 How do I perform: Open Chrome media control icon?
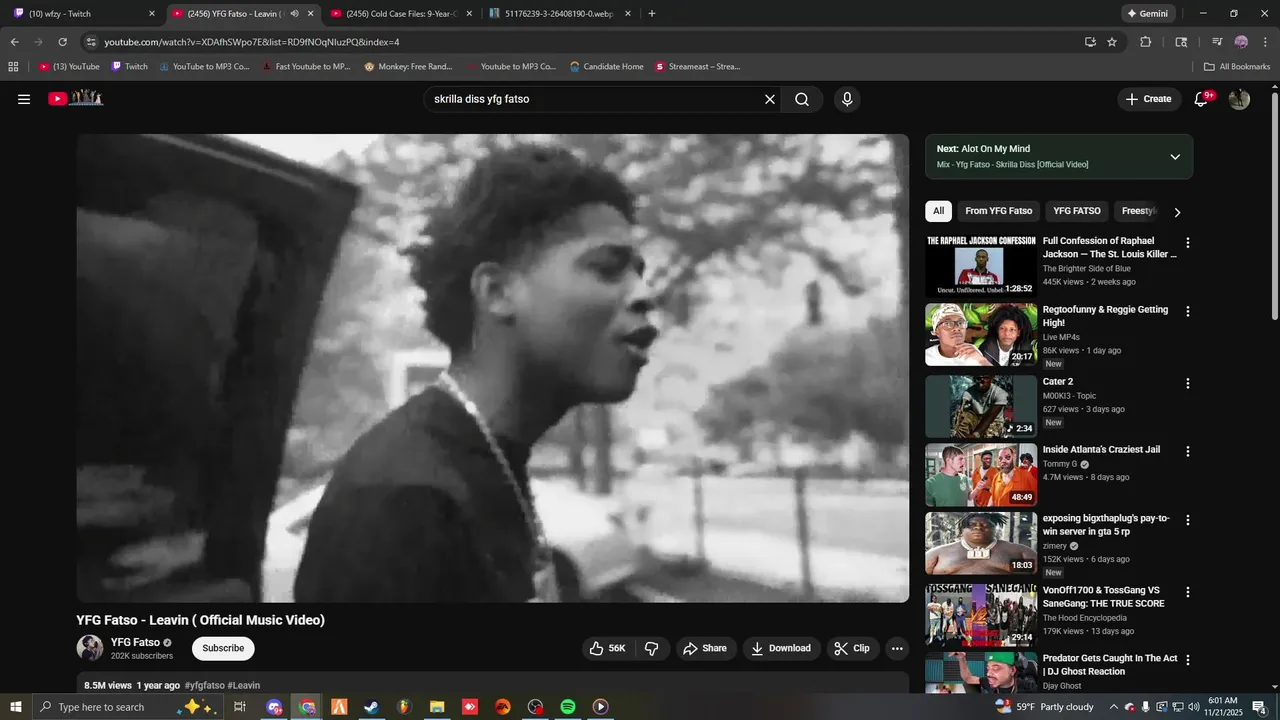(1217, 42)
